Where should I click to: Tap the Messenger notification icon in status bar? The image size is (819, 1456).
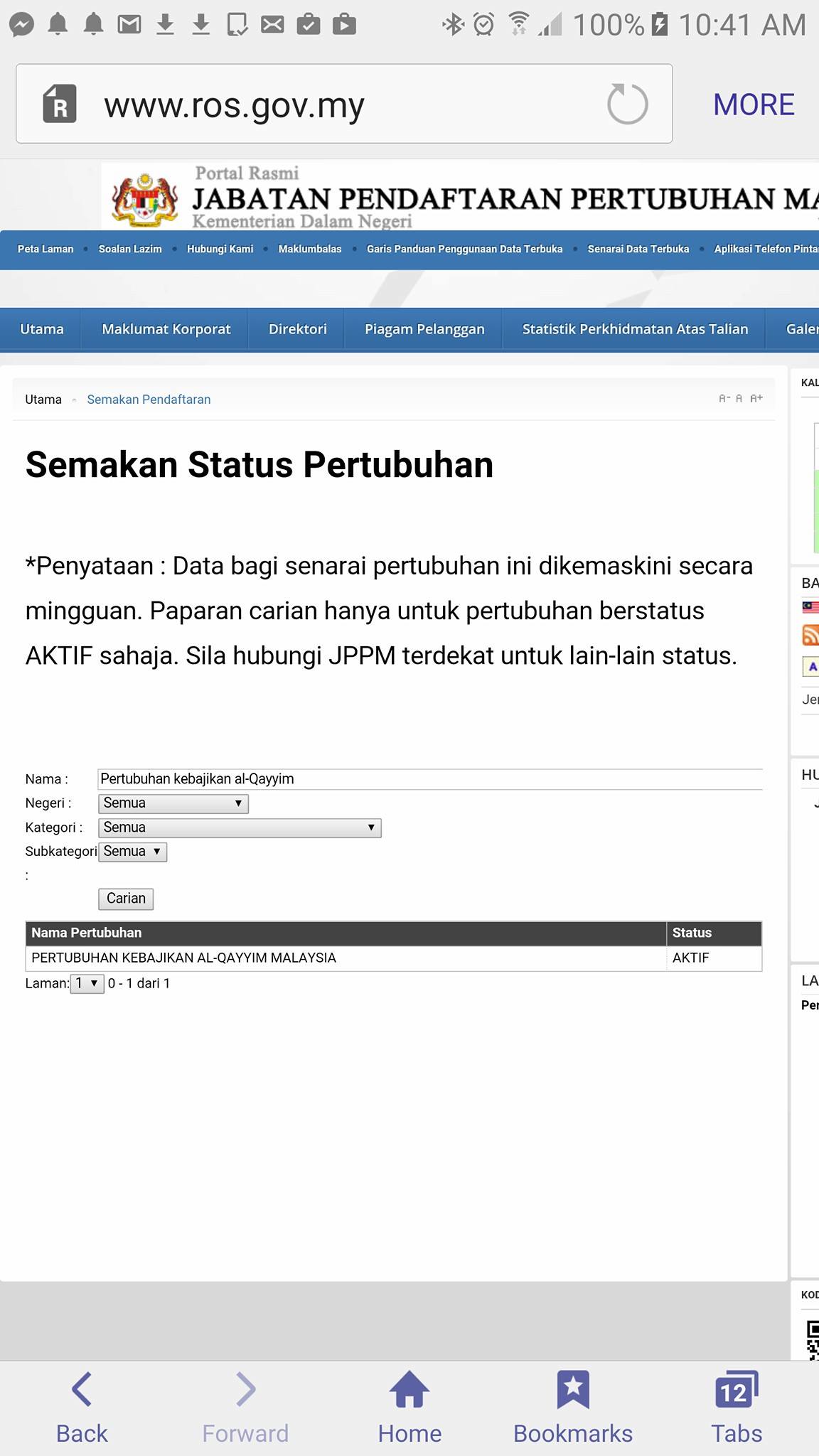click(x=21, y=25)
